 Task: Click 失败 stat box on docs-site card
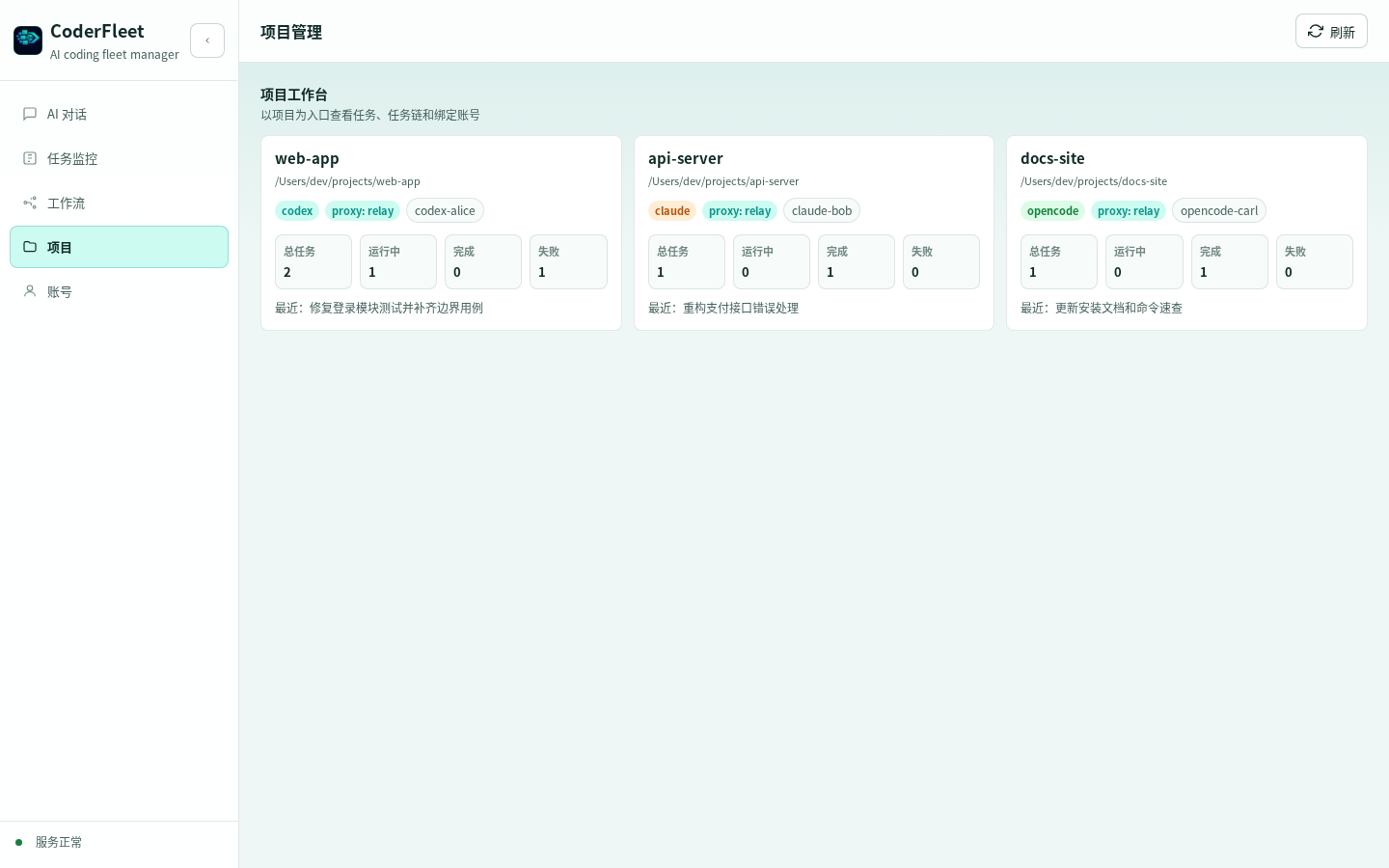[x=1315, y=261]
